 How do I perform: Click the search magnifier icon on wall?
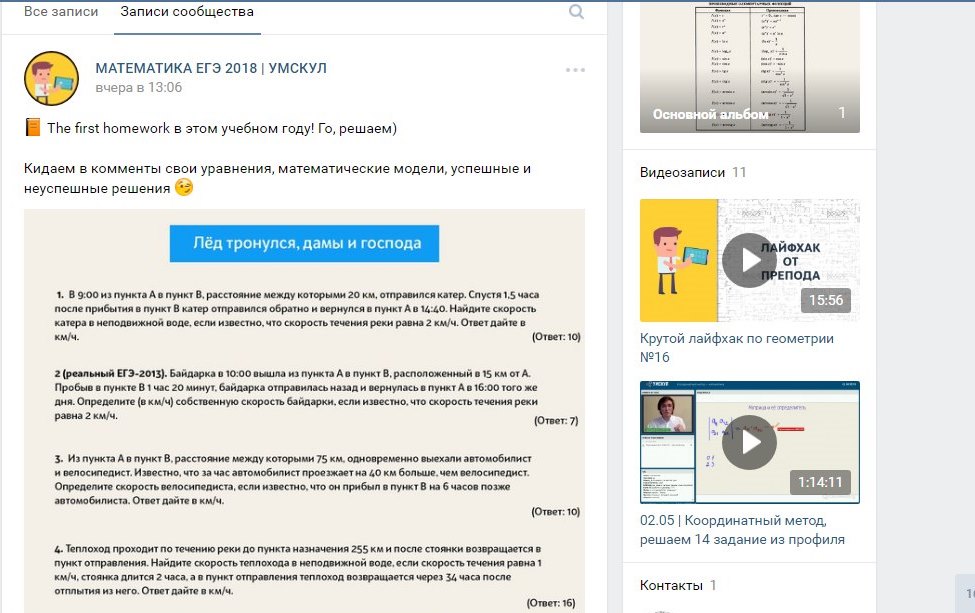576,12
